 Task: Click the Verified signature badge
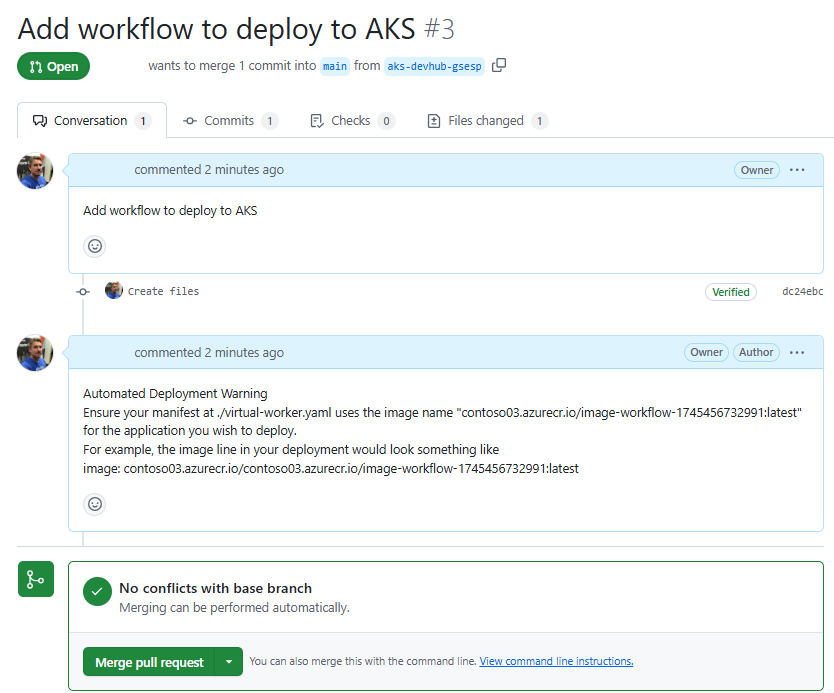point(730,292)
